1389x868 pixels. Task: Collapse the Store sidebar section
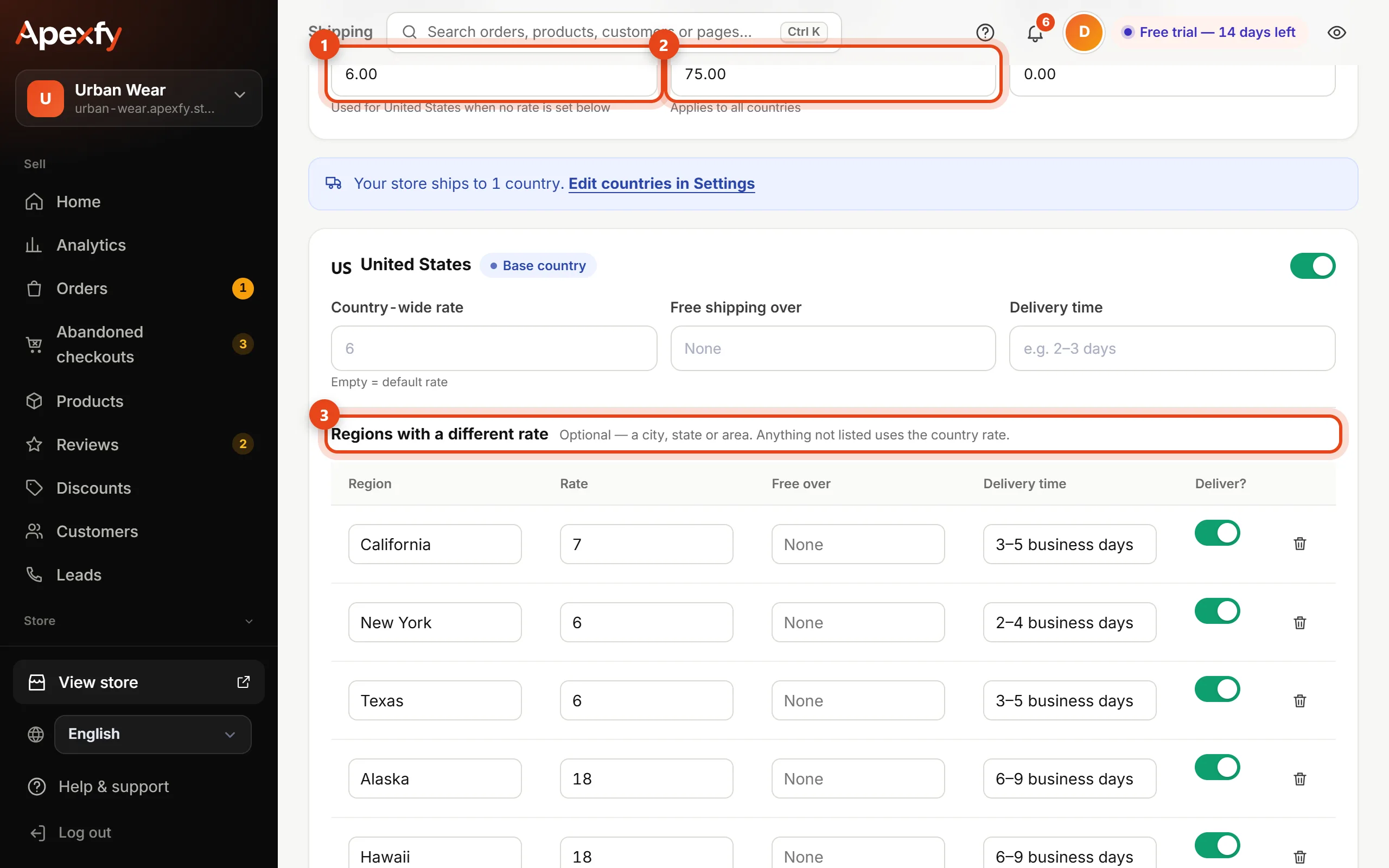tap(139, 621)
